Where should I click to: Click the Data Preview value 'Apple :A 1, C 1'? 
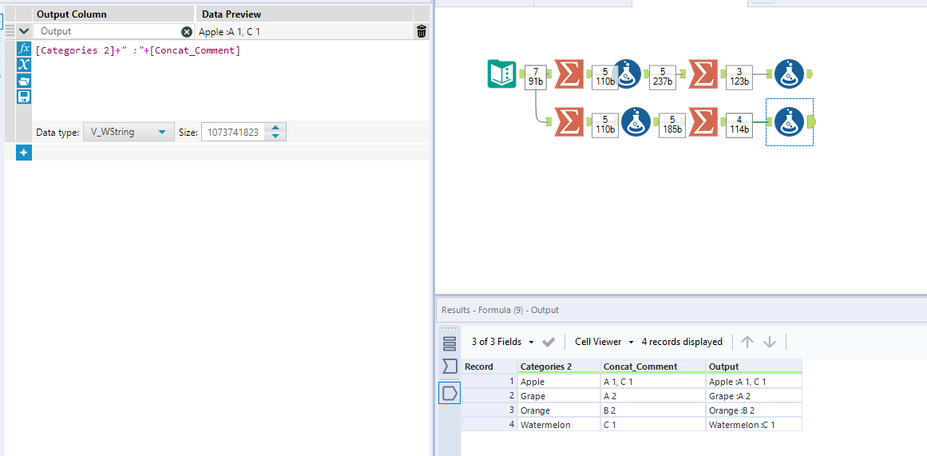(x=230, y=32)
